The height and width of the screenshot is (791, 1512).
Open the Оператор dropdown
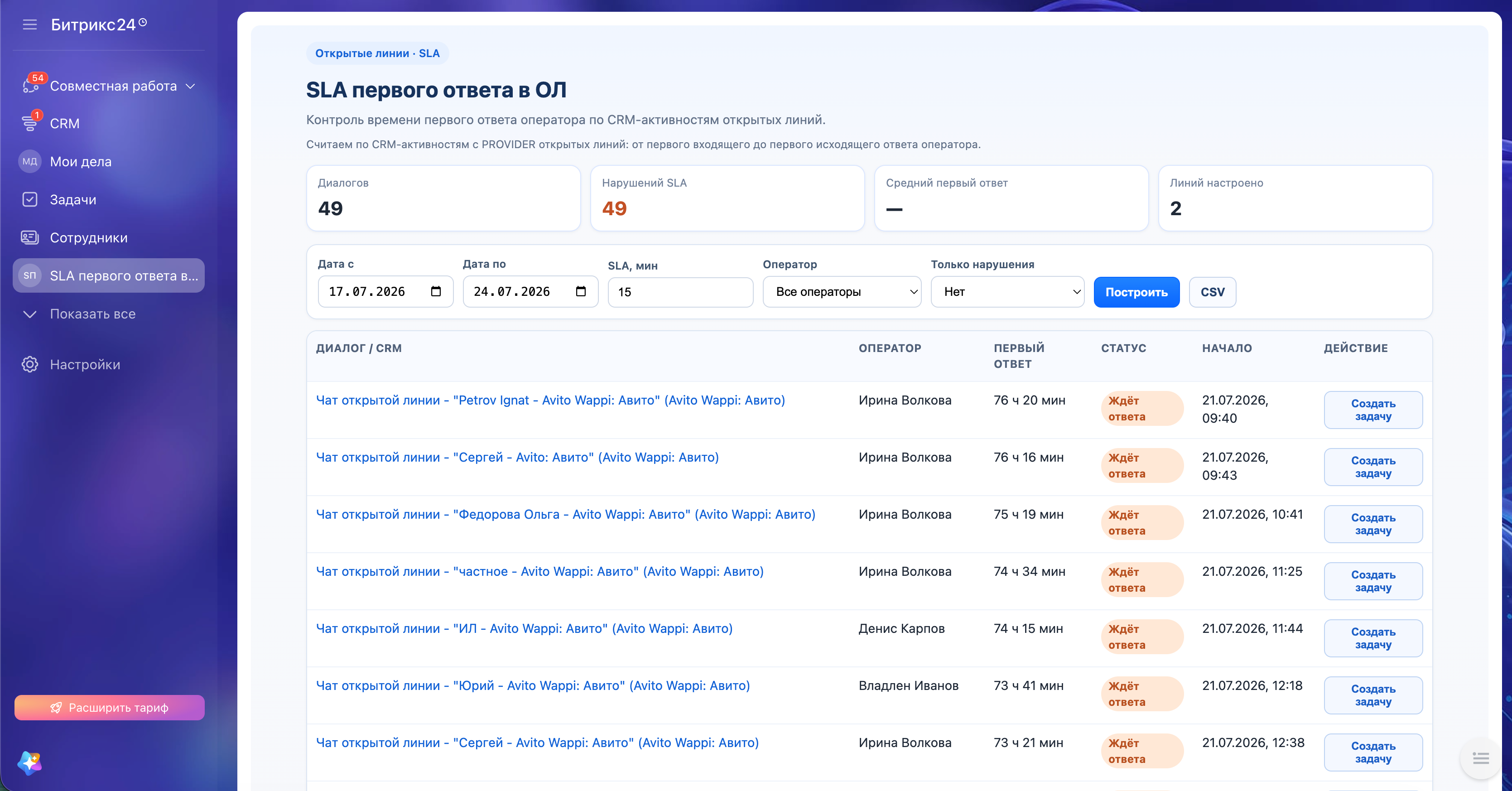coord(842,292)
